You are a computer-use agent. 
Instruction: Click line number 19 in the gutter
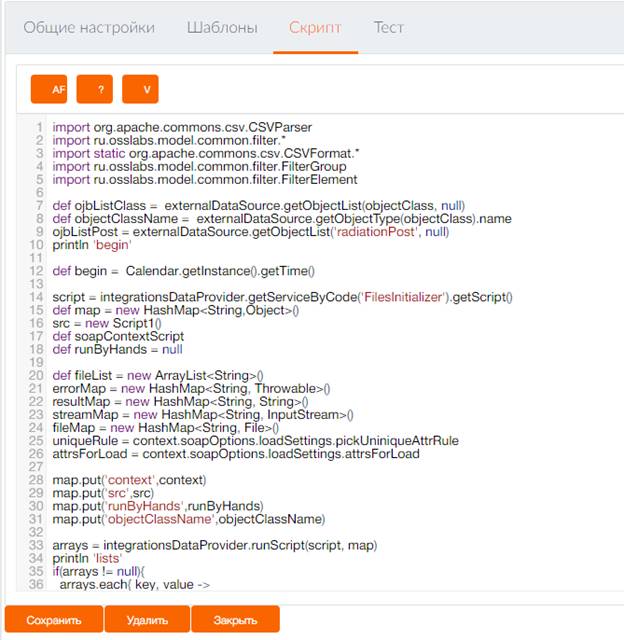36,362
